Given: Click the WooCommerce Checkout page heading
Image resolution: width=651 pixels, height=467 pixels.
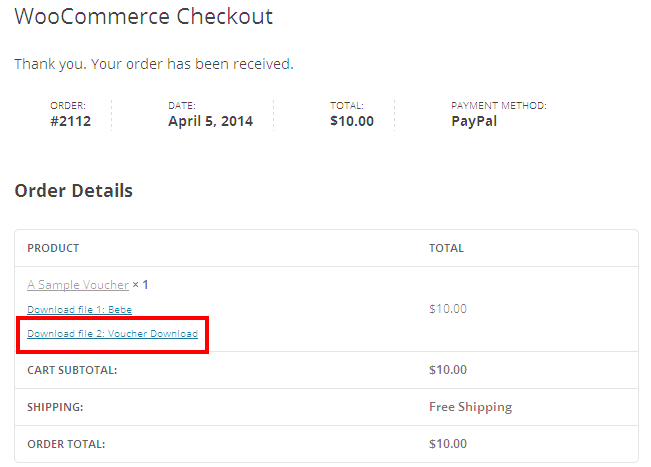Looking at the screenshot, I should point(143,17).
